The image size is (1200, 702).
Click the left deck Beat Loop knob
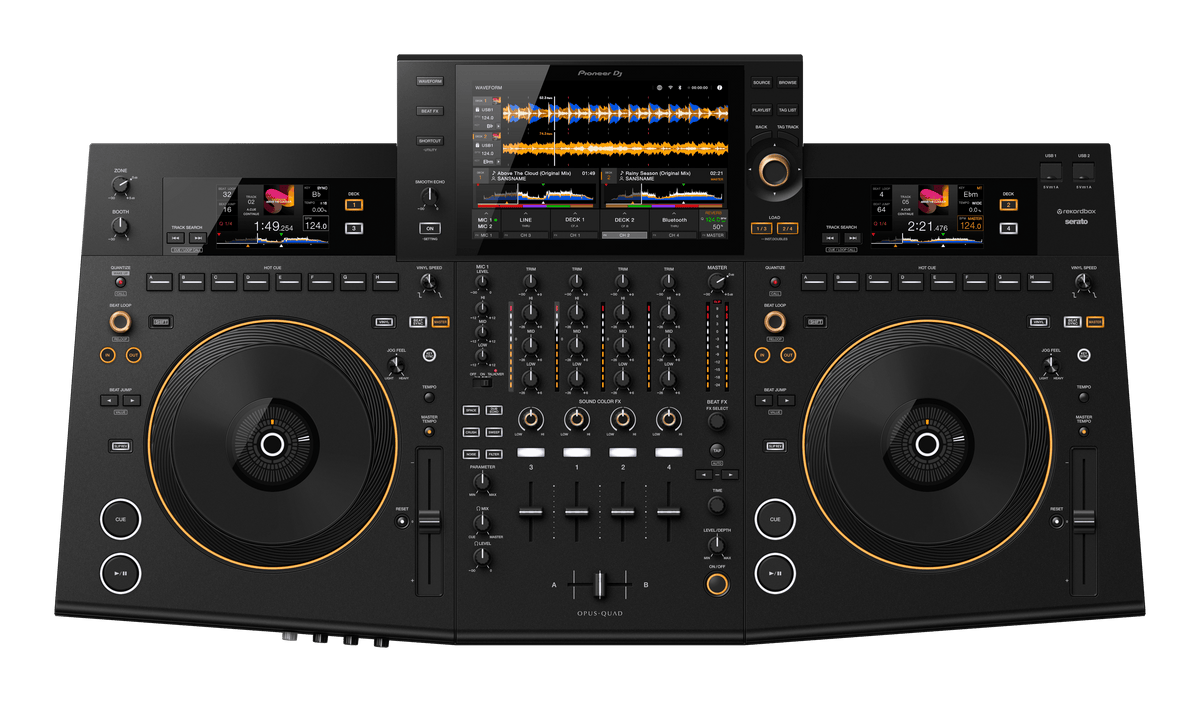tap(120, 322)
